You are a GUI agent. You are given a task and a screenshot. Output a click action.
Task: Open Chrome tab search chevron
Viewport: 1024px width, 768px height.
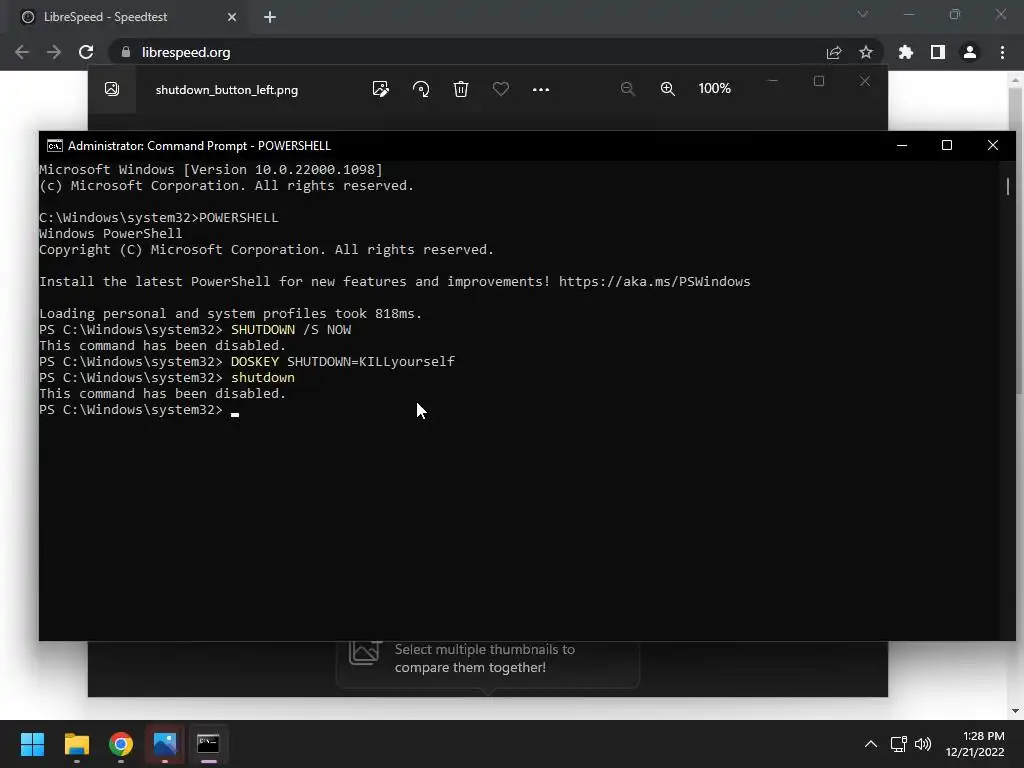click(x=863, y=14)
